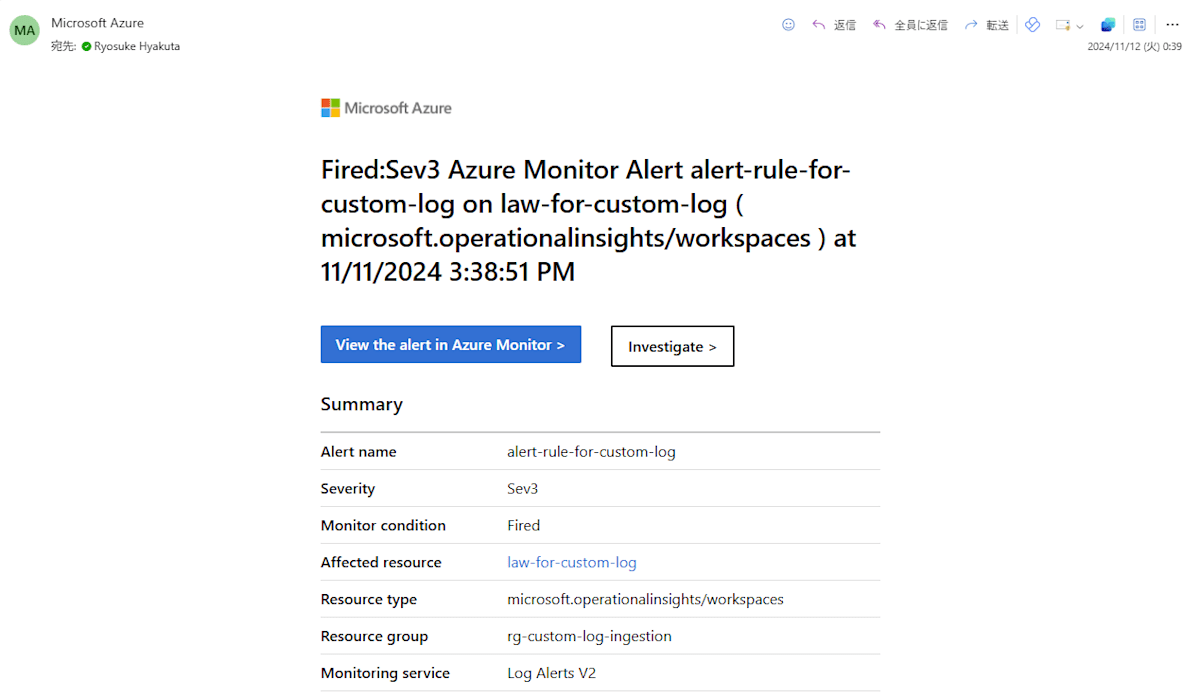Click sender name Microsoft Azure
The width and height of the screenshot is (1200, 698).
(x=97, y=23)
